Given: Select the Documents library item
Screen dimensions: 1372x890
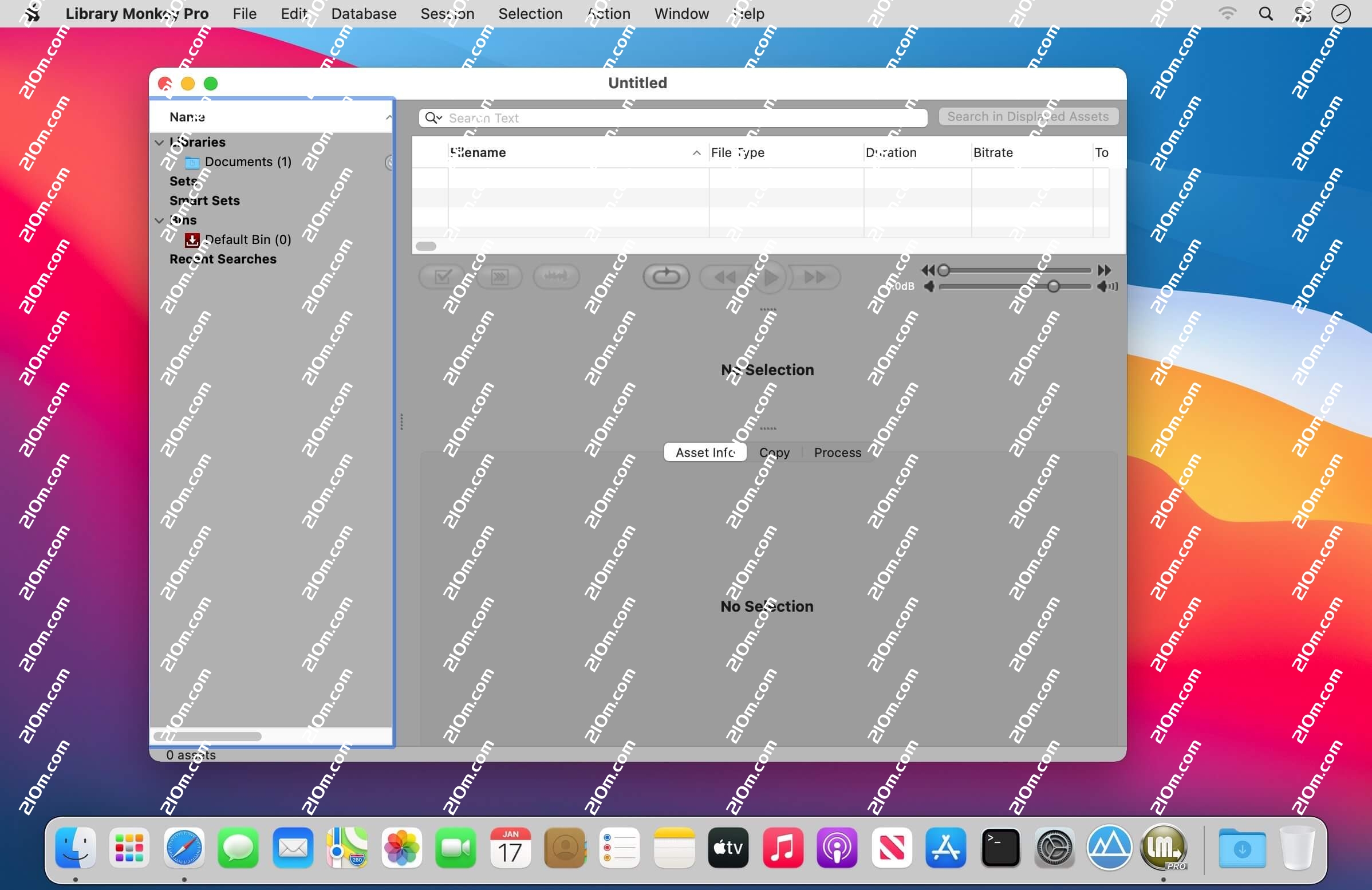Looking at the screenshot, I should [247, 162].
